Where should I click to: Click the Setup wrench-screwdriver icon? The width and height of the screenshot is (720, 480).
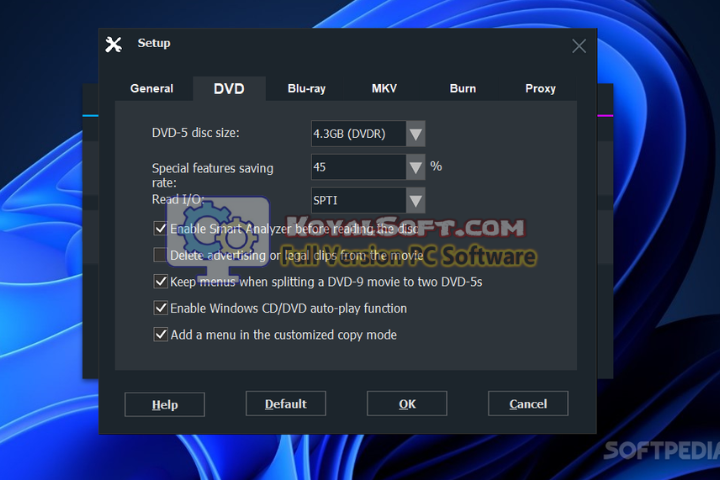pos(113,45)
